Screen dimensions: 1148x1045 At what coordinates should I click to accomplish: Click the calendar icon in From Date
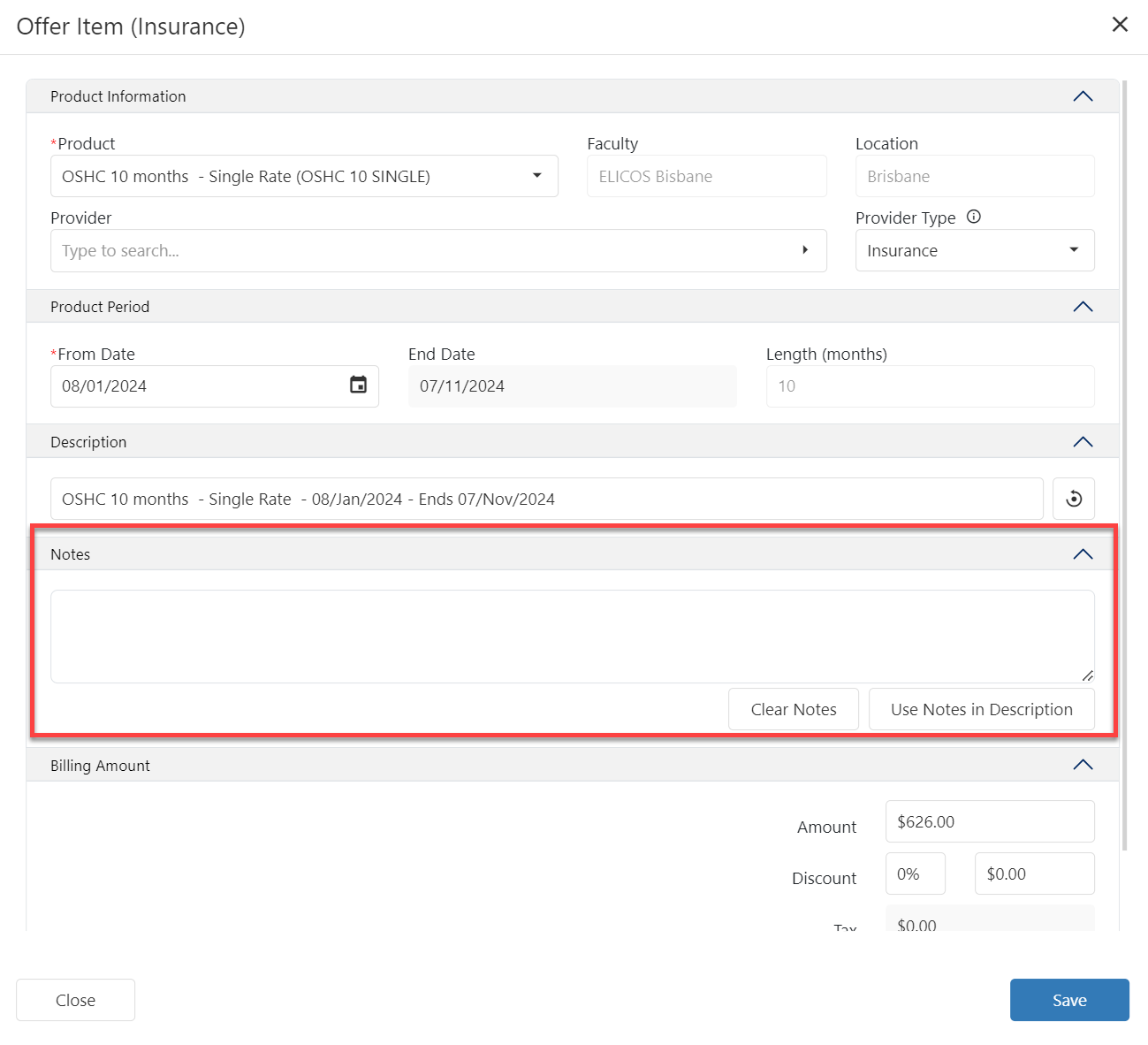click(x=358, y=385)
